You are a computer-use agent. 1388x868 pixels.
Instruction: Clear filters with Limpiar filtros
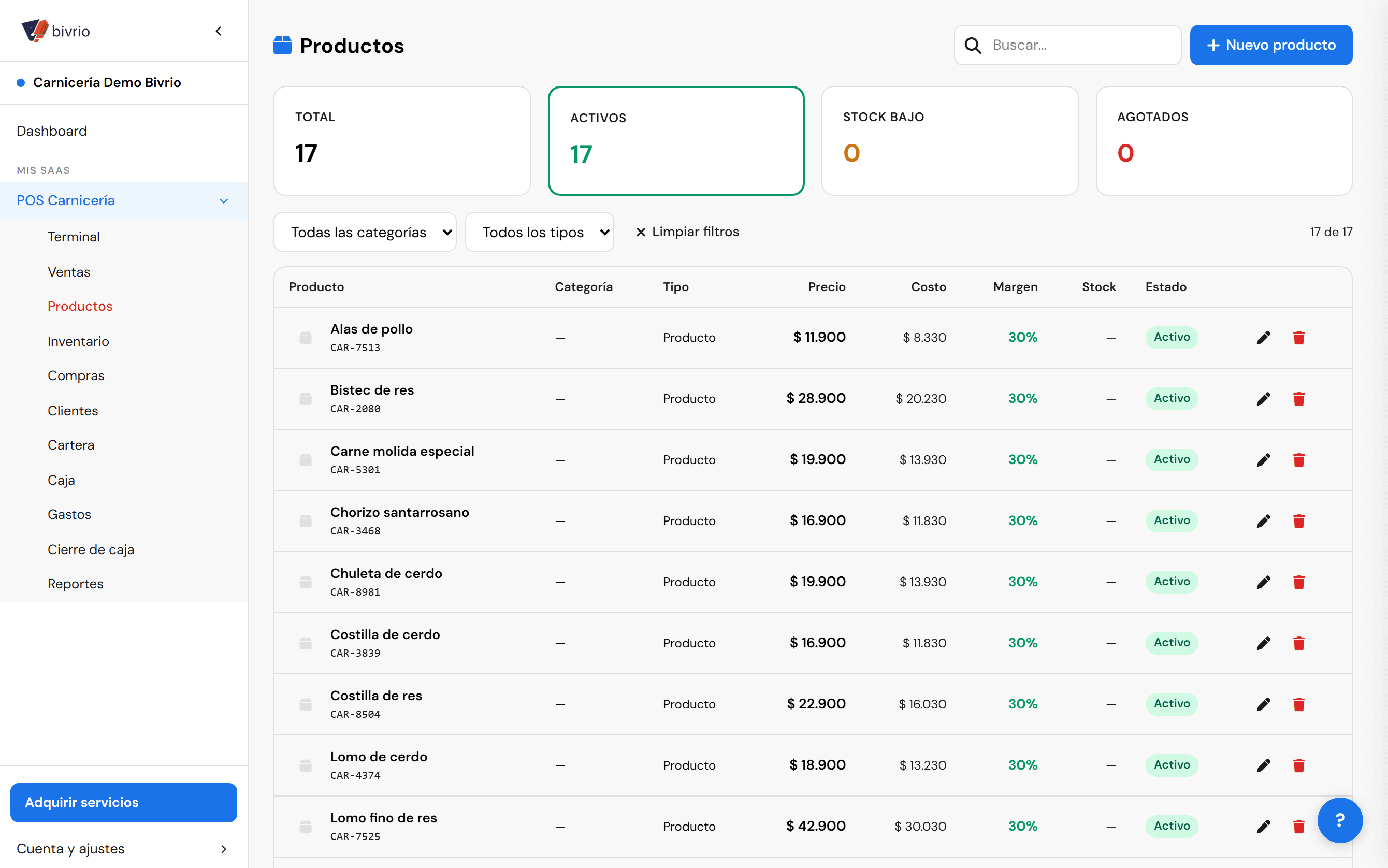[687, 232]
